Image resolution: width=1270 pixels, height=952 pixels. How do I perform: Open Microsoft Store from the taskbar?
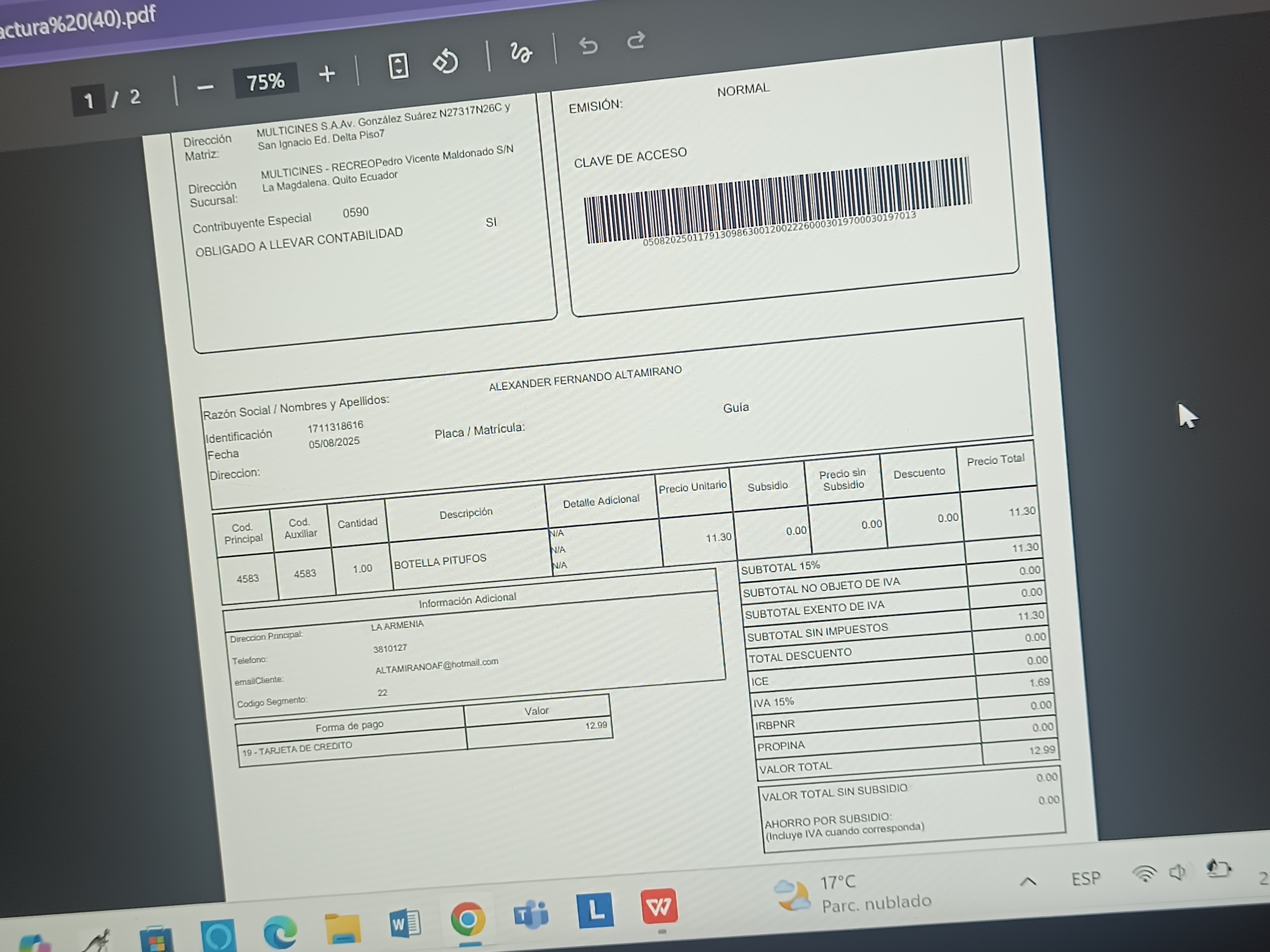tap(156, 940)
